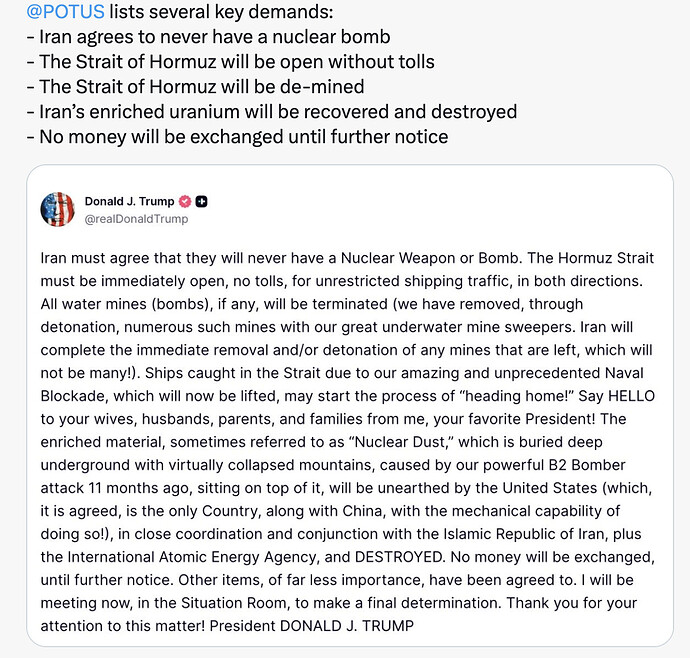Click Donald J. Trump's flag avatar
Screen dimensions: 690x658
pos(58,210)
